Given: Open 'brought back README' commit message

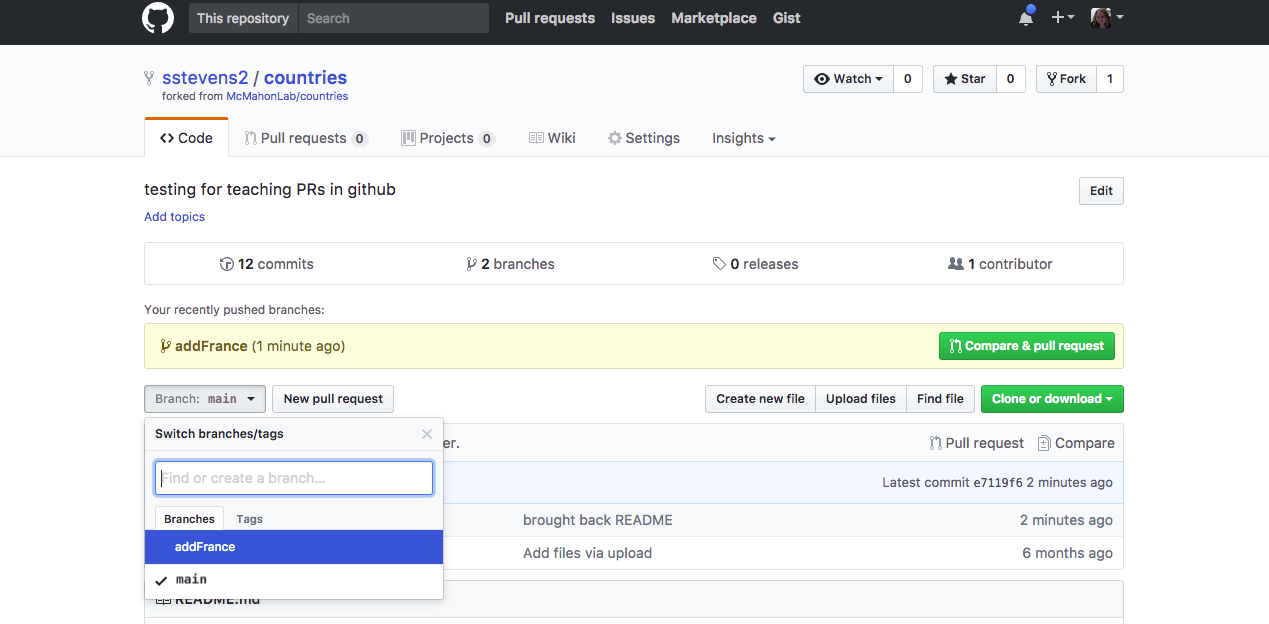Looking at the screenshot, I should coord(598,520).
